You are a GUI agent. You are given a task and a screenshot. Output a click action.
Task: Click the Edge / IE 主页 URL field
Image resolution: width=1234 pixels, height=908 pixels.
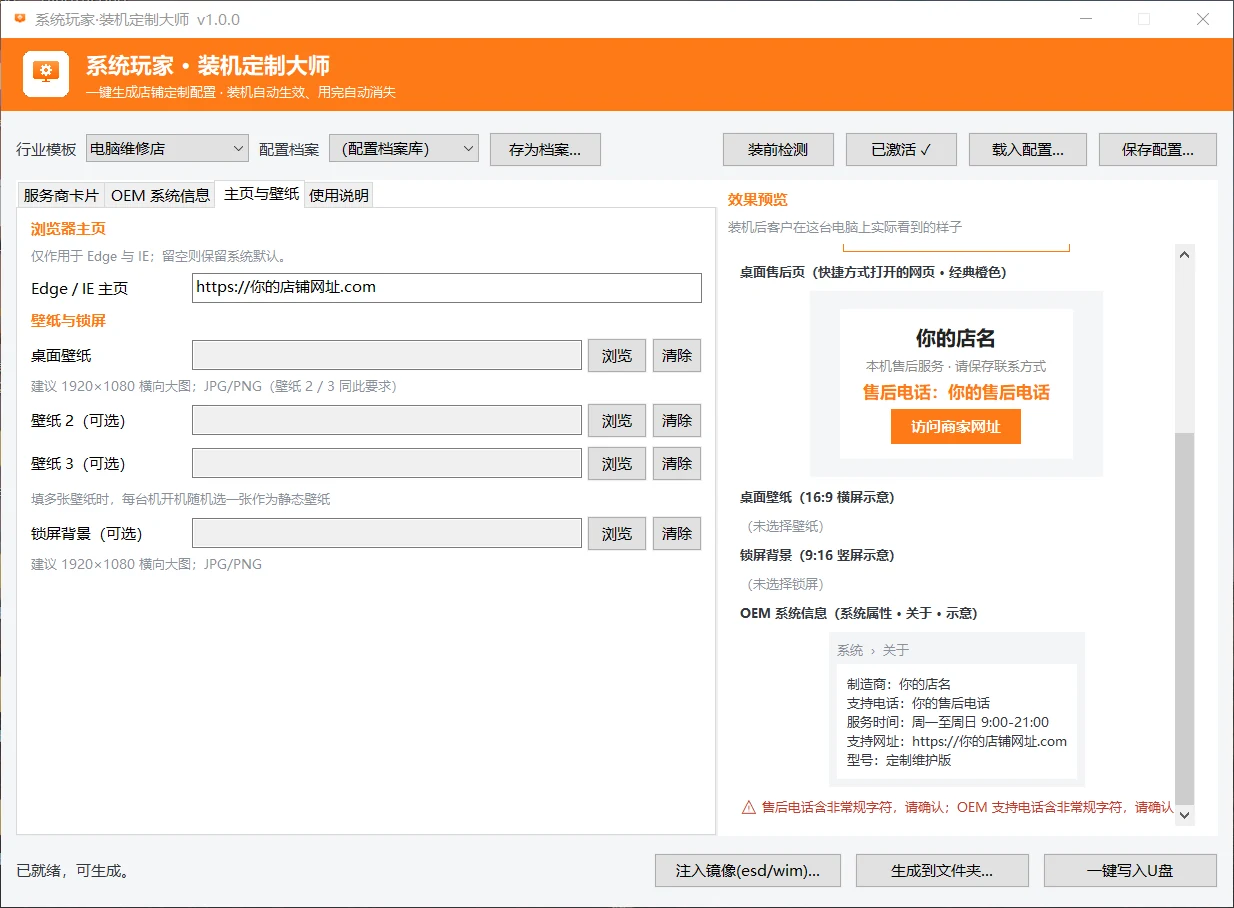[x=447, y=288]
